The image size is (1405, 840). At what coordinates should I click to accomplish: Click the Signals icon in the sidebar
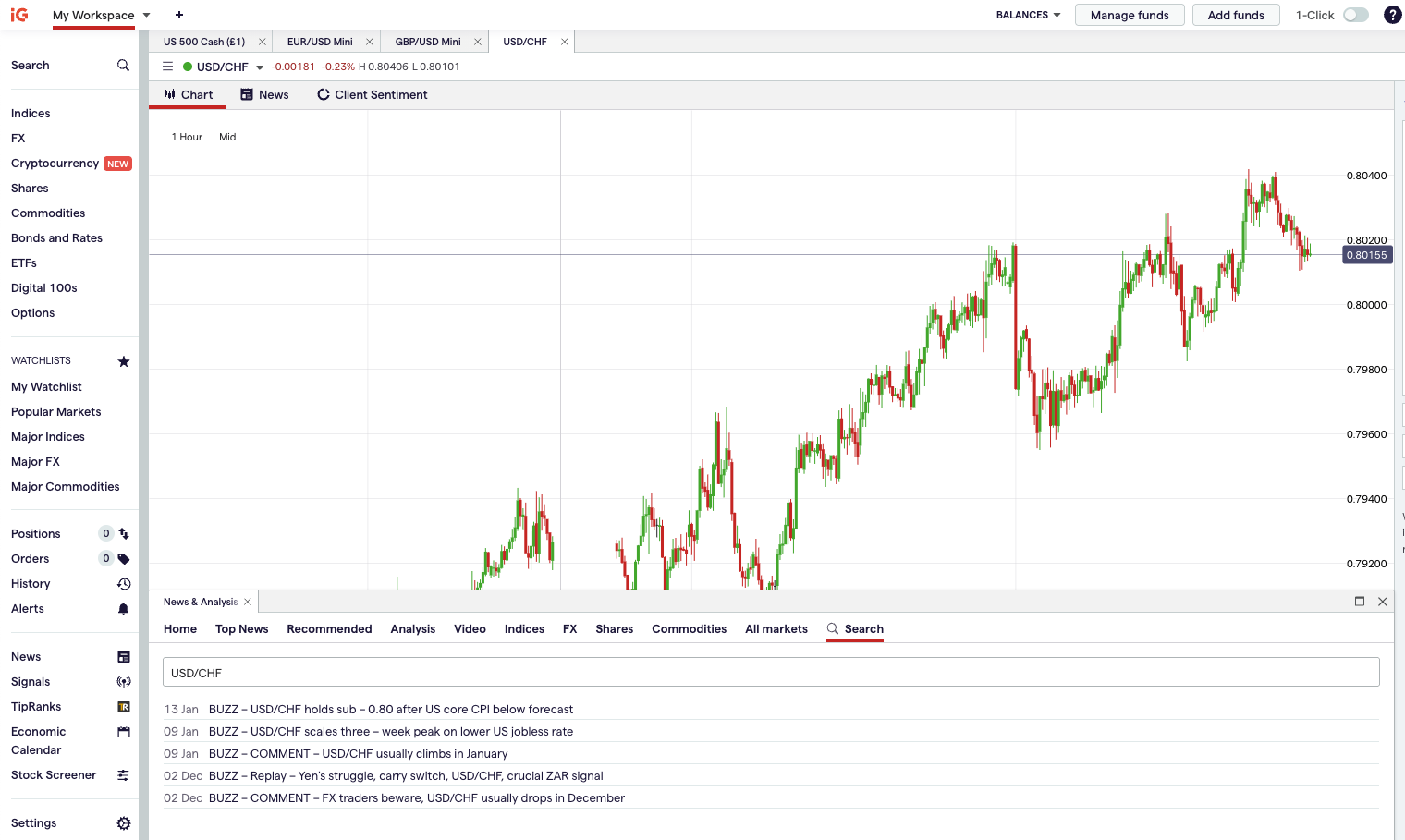point(124,681)
